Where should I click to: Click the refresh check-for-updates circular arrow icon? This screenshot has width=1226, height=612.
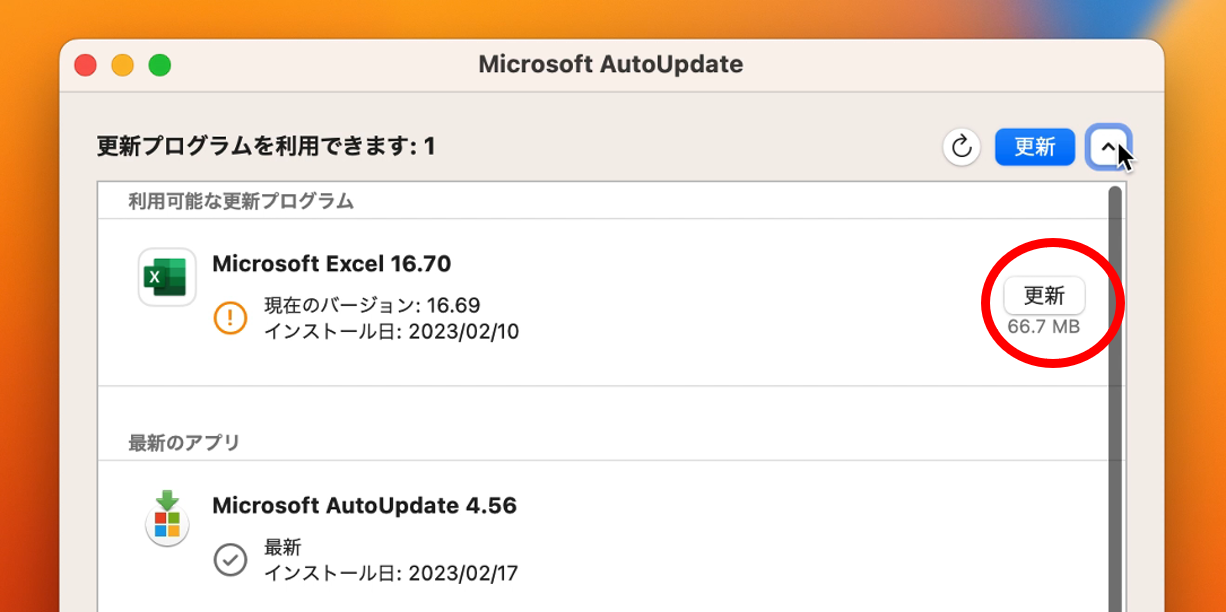pyautogui.click(x=961, y=147)
